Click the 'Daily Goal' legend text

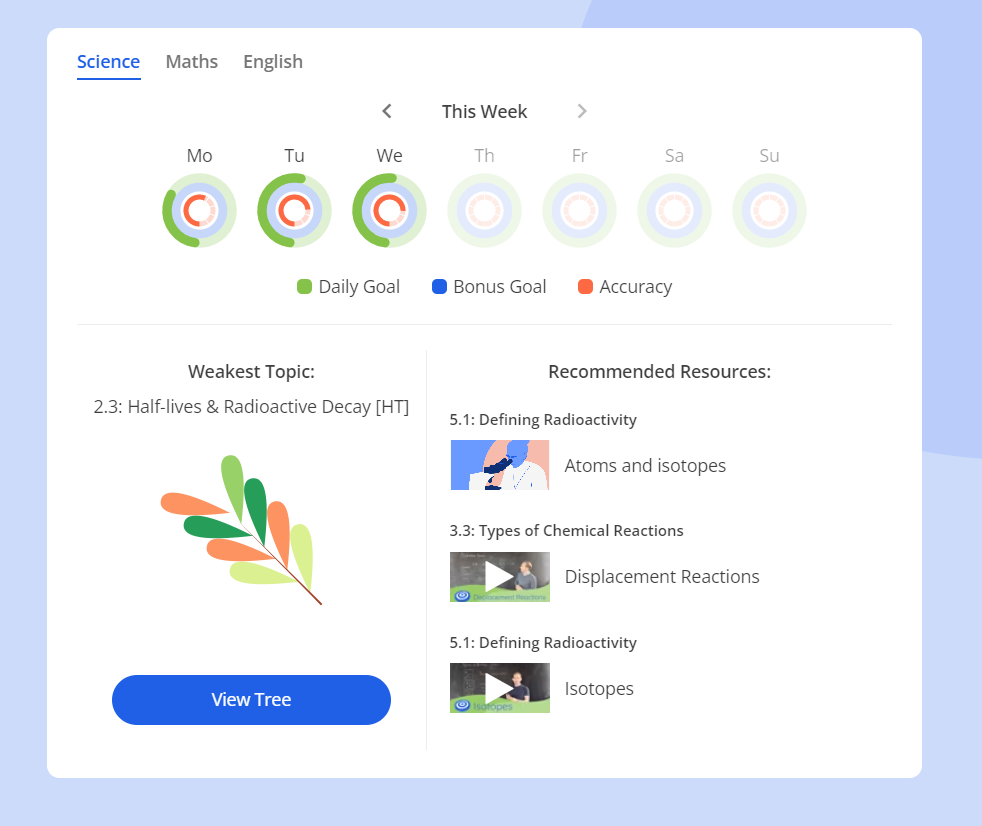[x=359, y=287]
